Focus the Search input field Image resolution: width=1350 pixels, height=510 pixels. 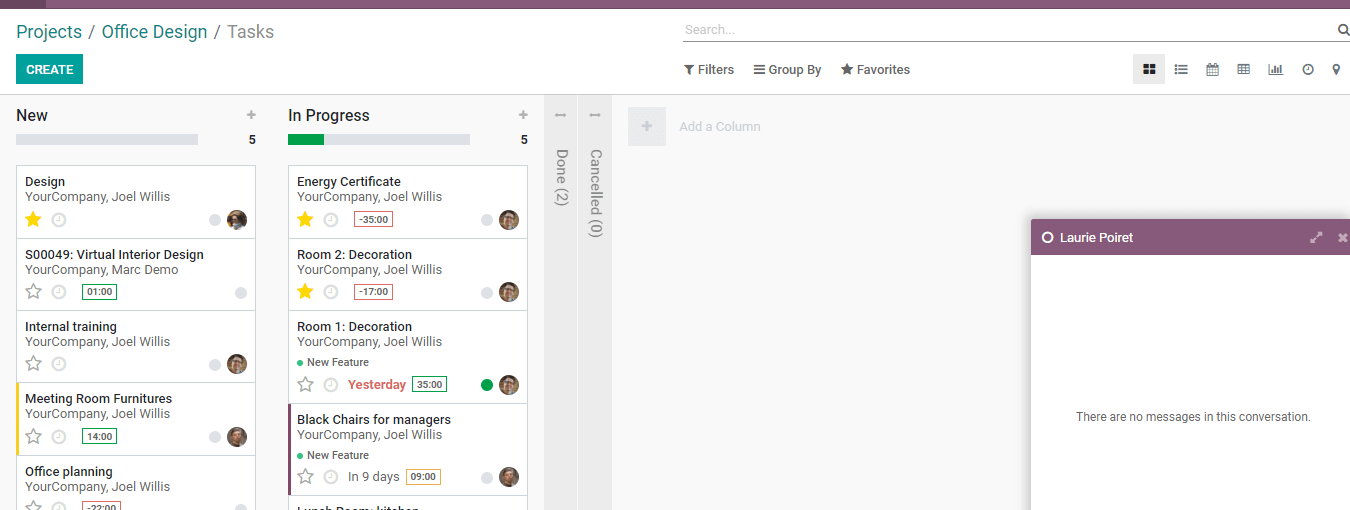(x=1009, y=30)
